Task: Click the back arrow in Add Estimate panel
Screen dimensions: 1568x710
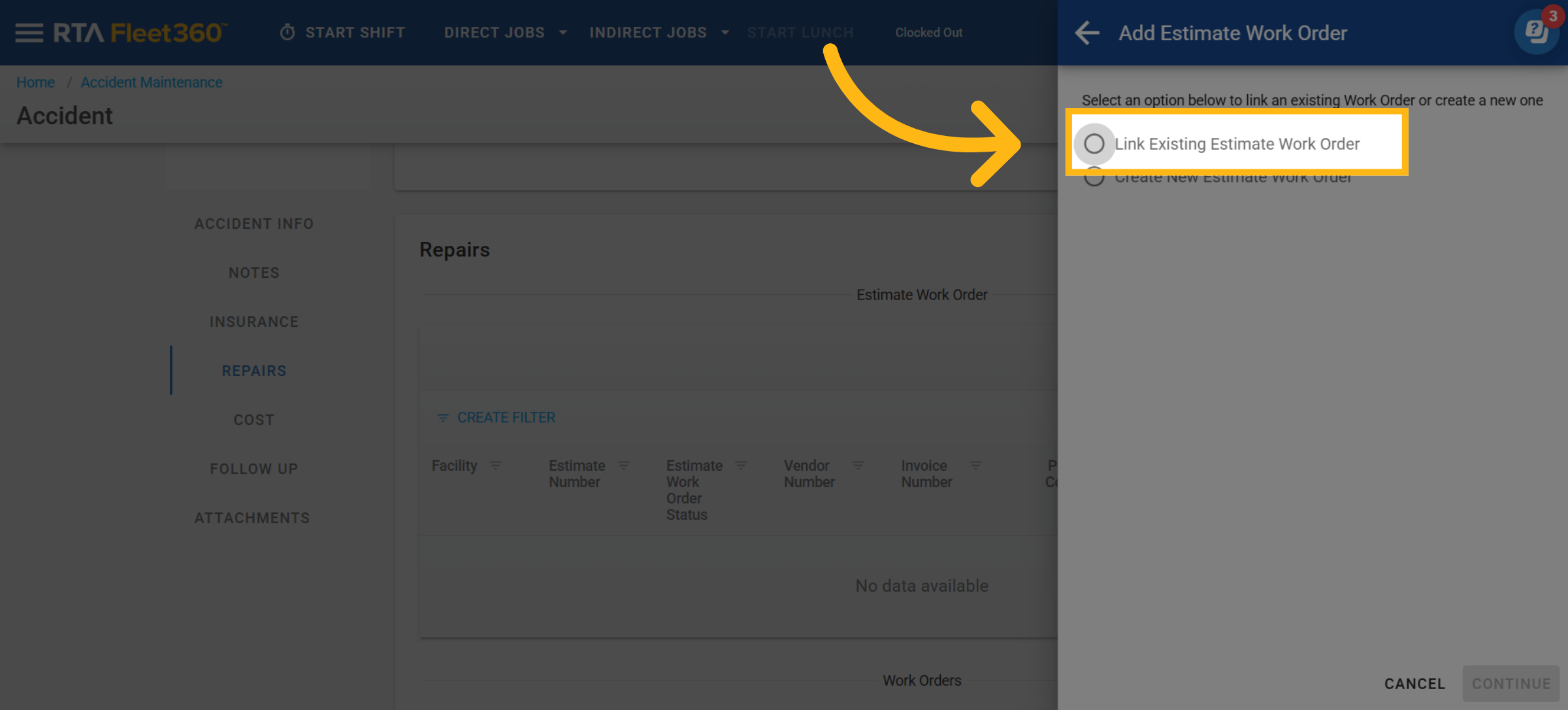Action: click(1087, 33)
